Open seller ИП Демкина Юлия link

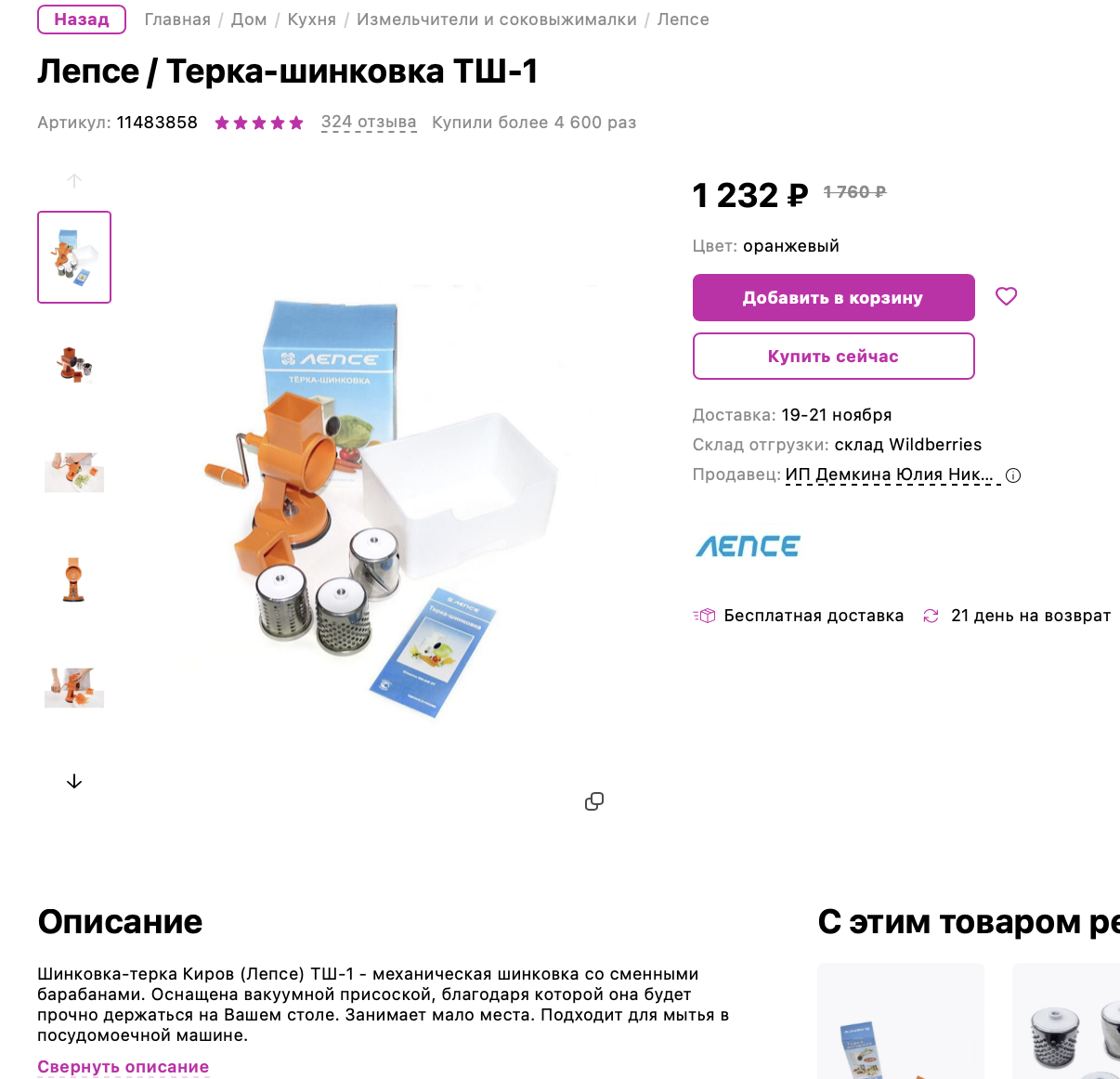890,474
